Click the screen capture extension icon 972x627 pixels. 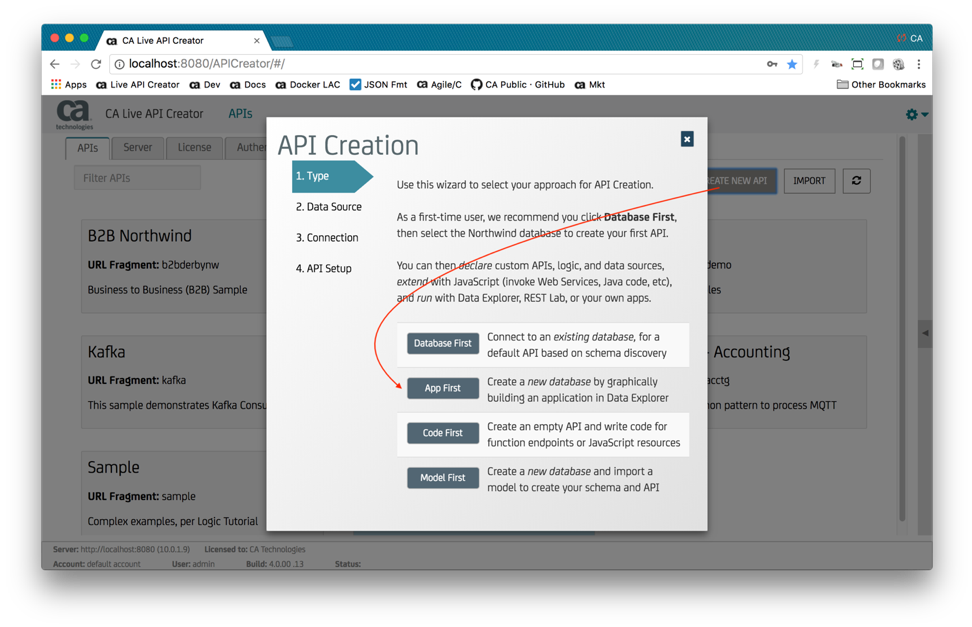tap(857, 64)
